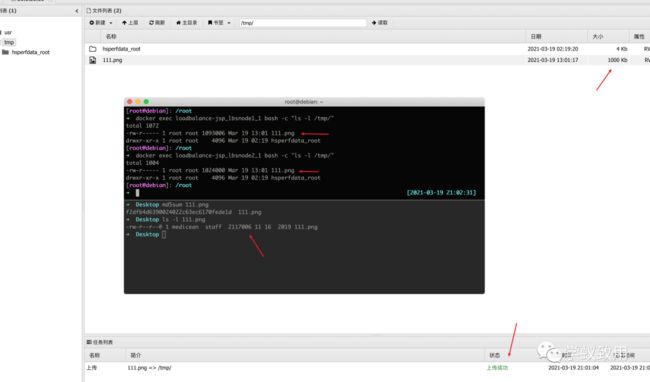Click the 111.png => /tmp/ task description
This screenshot has height=382, width=650.
[x=149, y=367]
